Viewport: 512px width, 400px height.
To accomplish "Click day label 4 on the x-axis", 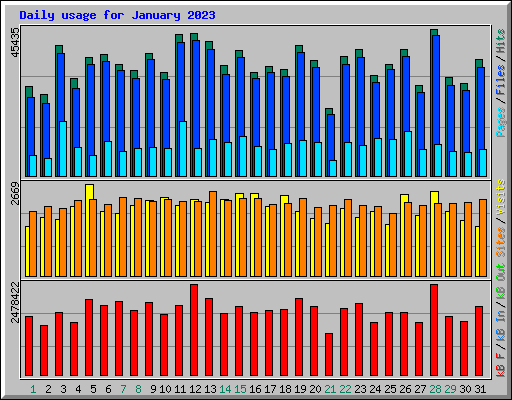I will [78, 389].
